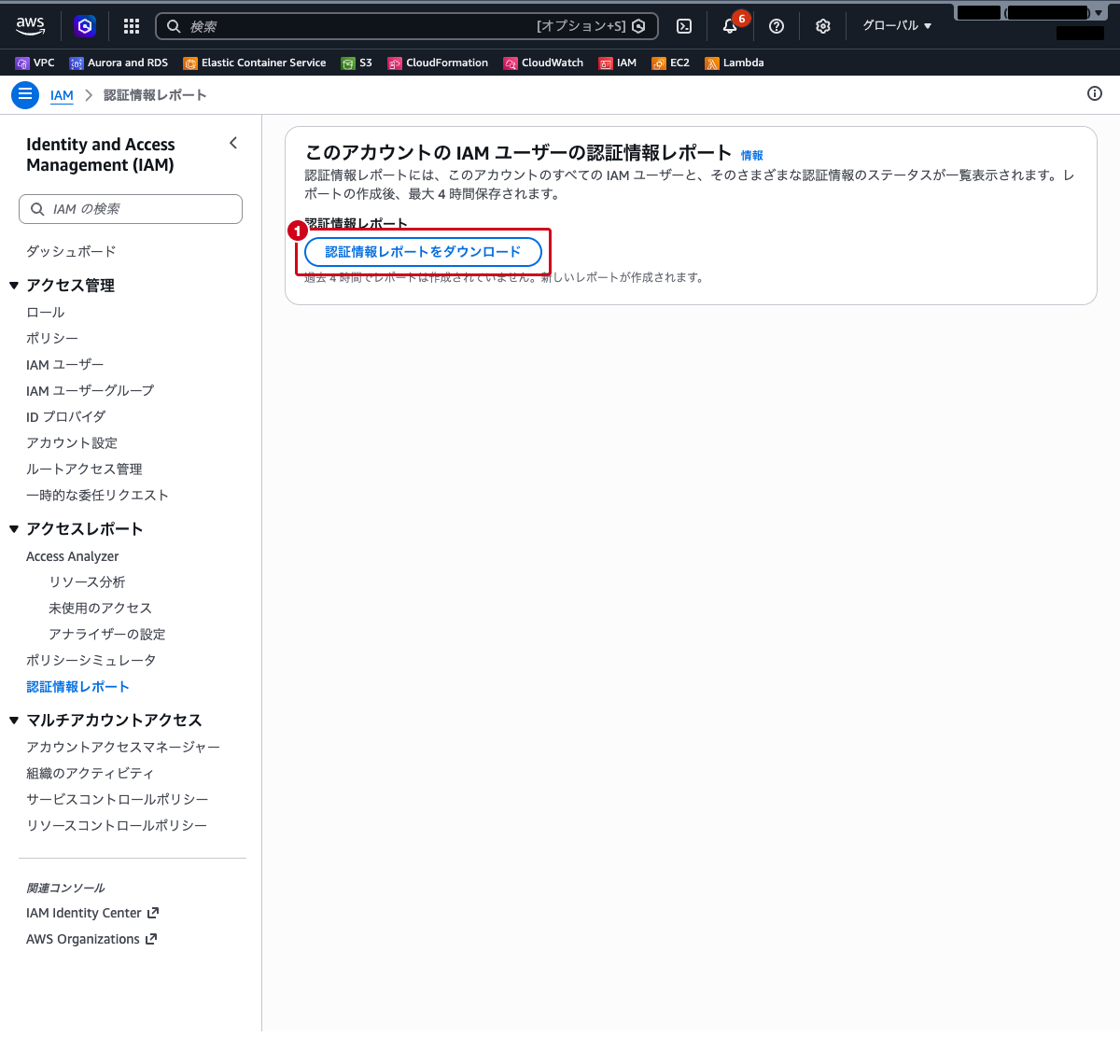
Task: Open ルートアクセス管理 page
Action: point(84,469)
